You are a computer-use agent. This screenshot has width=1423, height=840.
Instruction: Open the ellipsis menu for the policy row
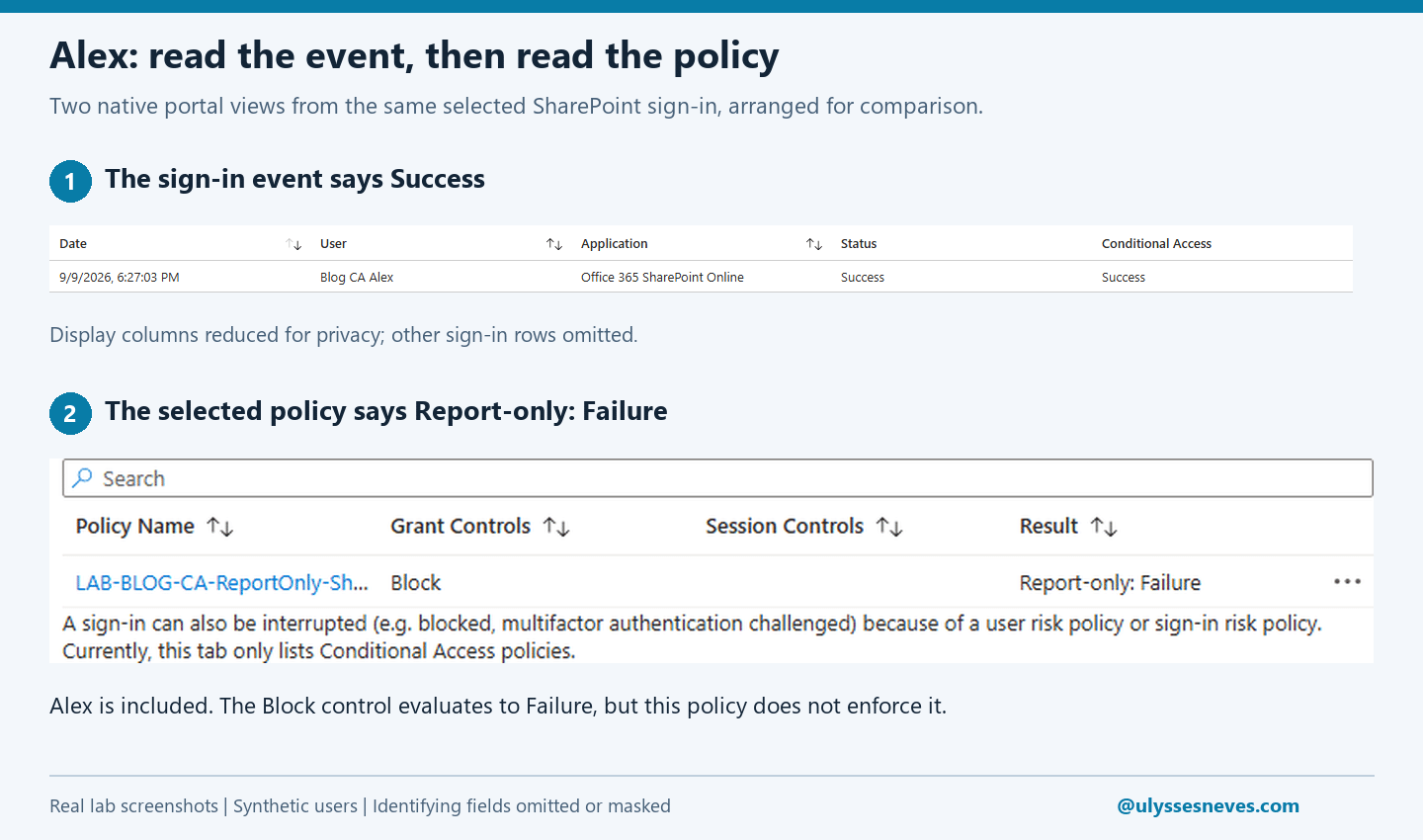tap(1347, 581)
